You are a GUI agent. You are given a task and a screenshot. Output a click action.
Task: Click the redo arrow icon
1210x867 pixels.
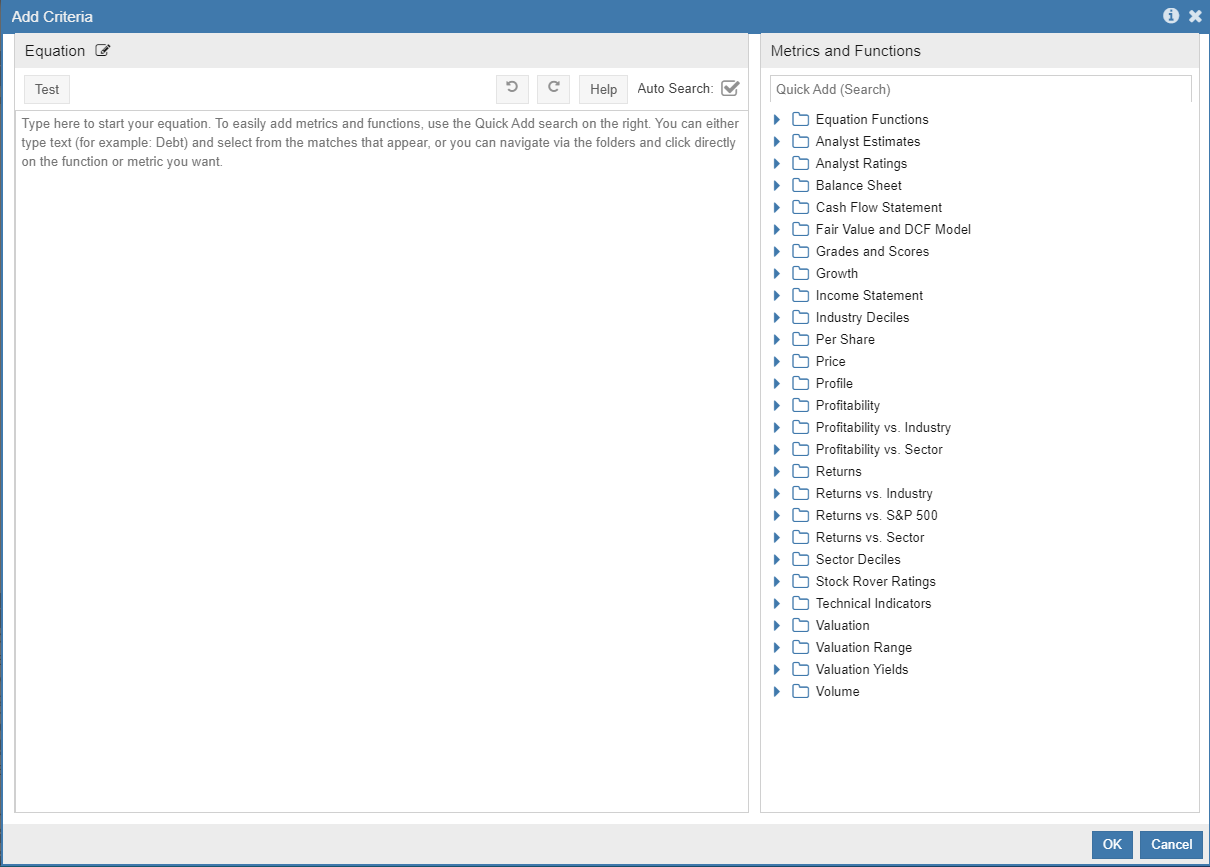553,89
